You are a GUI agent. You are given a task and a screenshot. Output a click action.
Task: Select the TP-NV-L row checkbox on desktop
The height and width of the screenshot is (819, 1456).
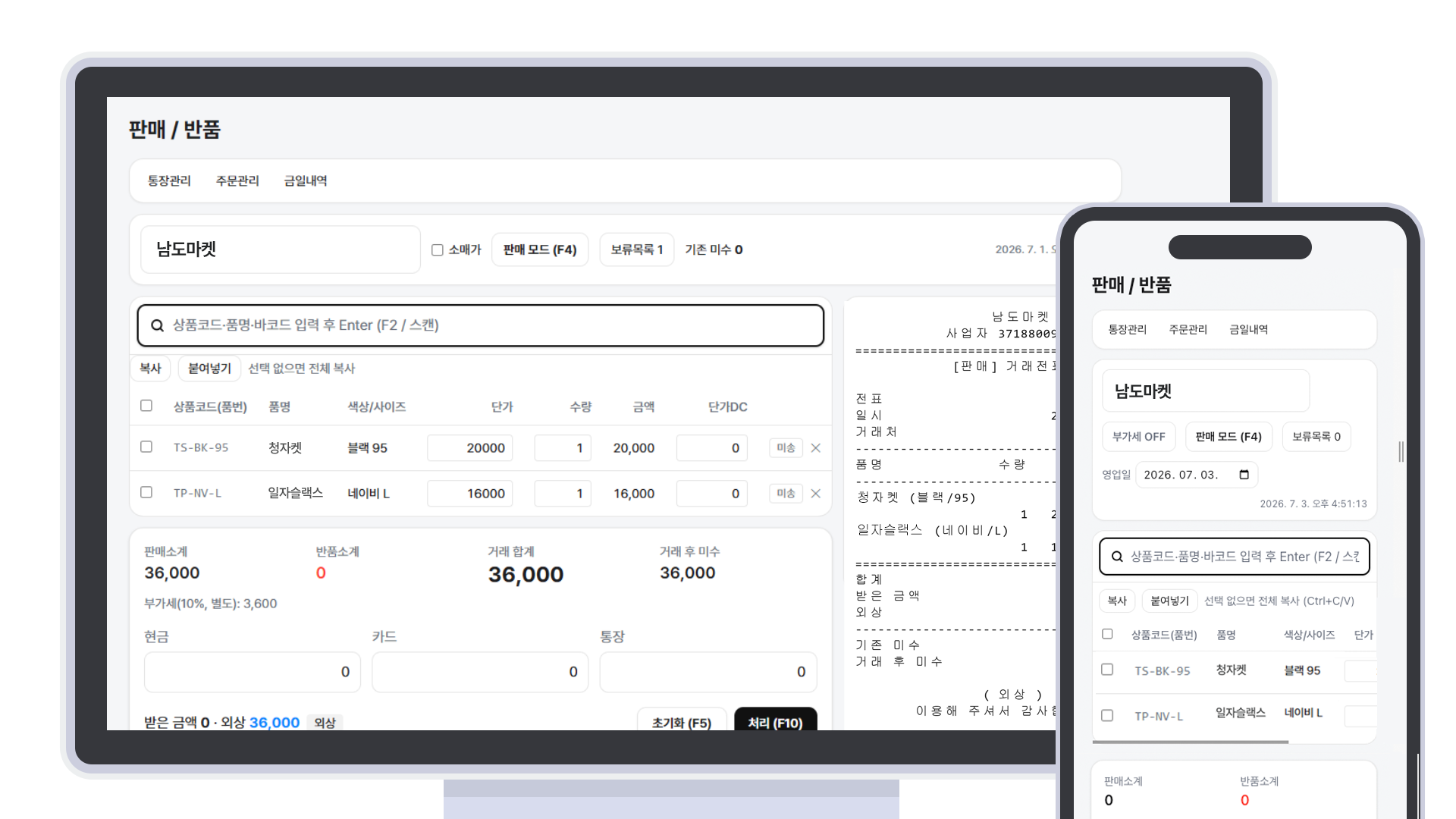[x=146, y=492]
